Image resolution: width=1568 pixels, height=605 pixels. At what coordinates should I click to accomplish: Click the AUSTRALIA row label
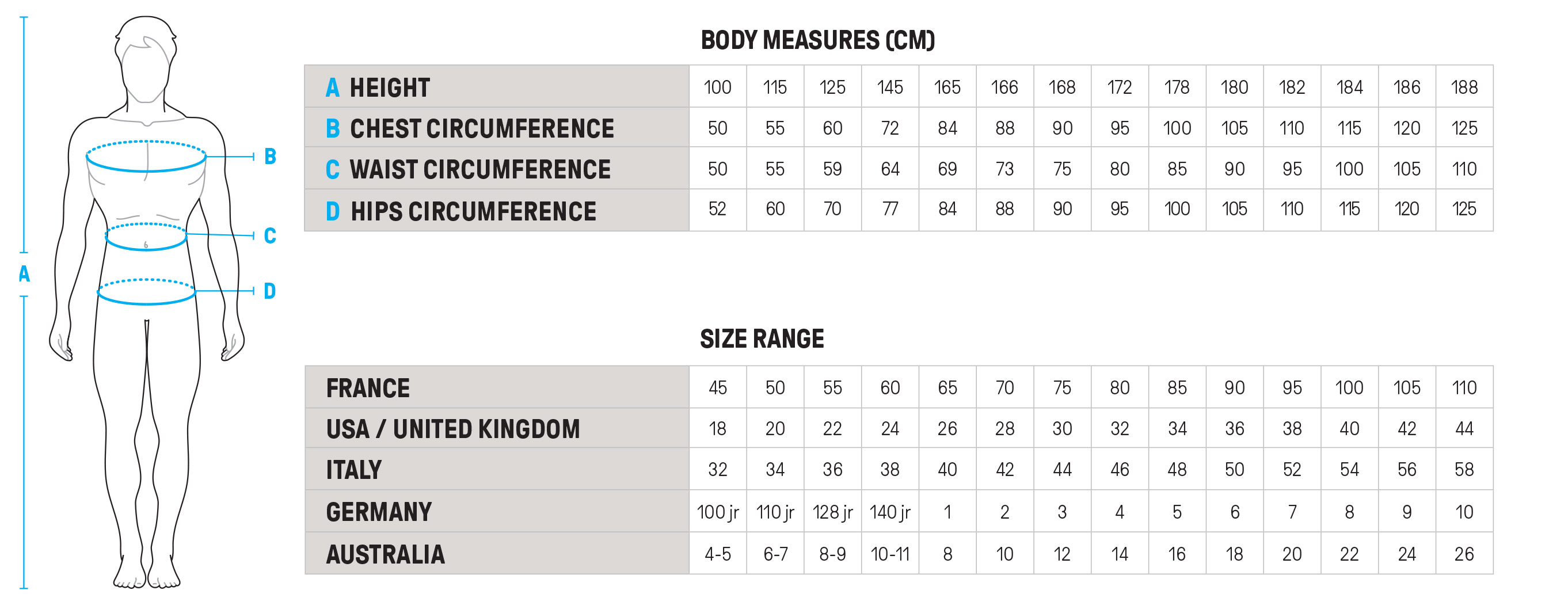coord(385,554)
